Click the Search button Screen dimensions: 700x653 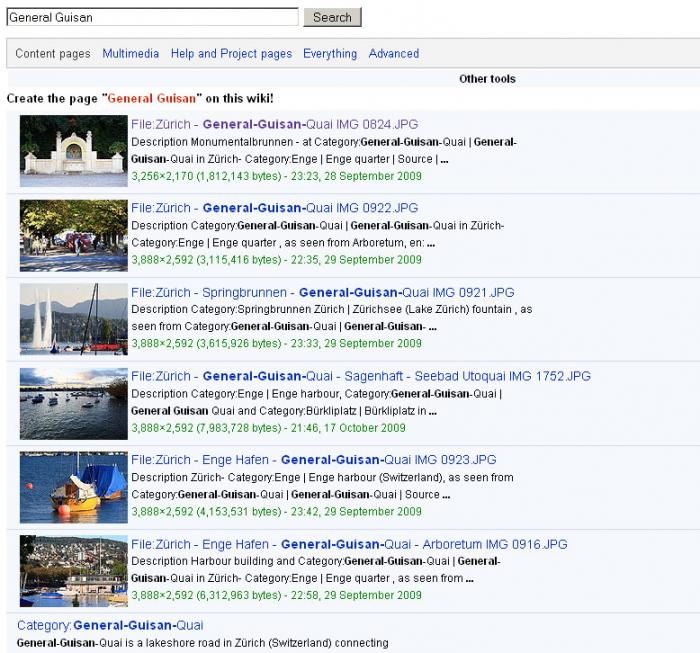(x=332, y=17)
